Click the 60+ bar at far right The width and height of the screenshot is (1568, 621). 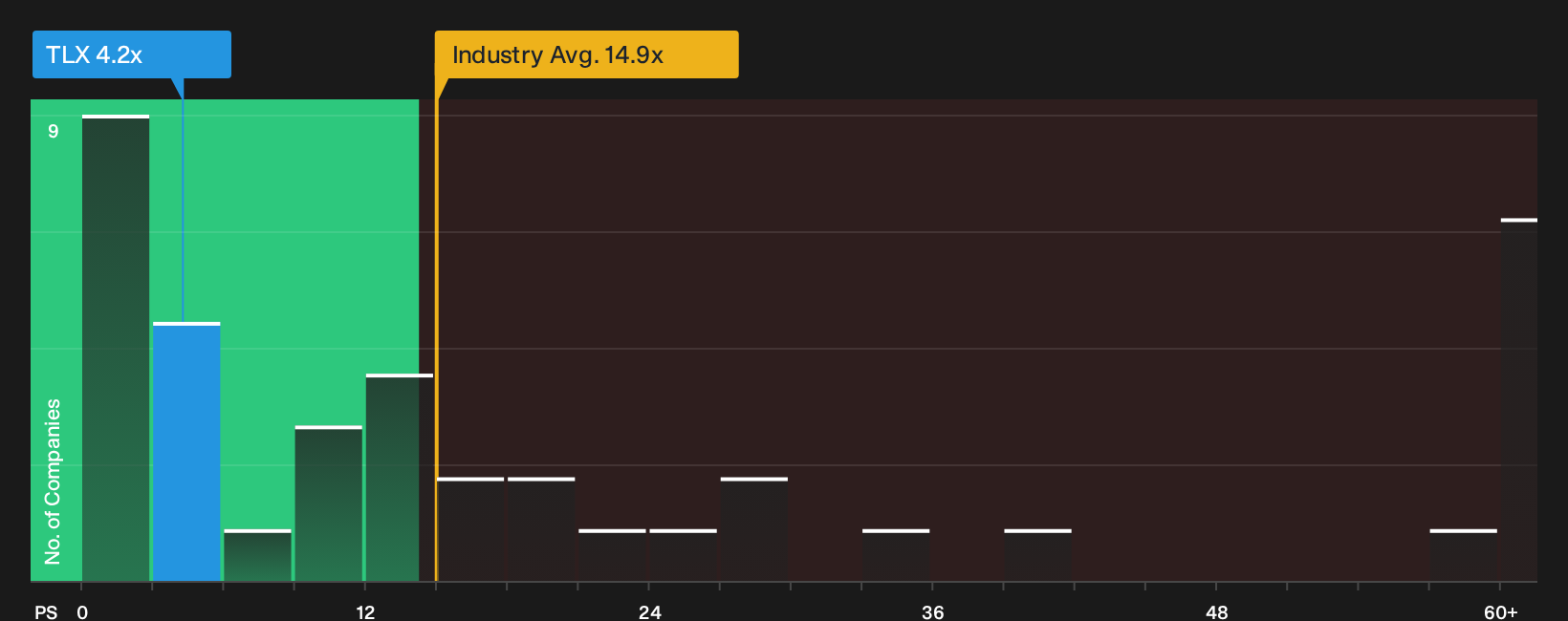point(1519,400)
